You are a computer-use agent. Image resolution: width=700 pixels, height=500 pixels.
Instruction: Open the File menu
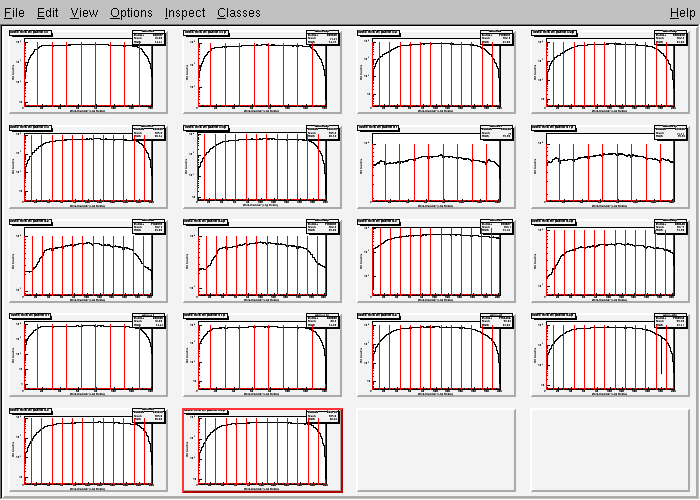pyautogui.click(x=14, y=12)
